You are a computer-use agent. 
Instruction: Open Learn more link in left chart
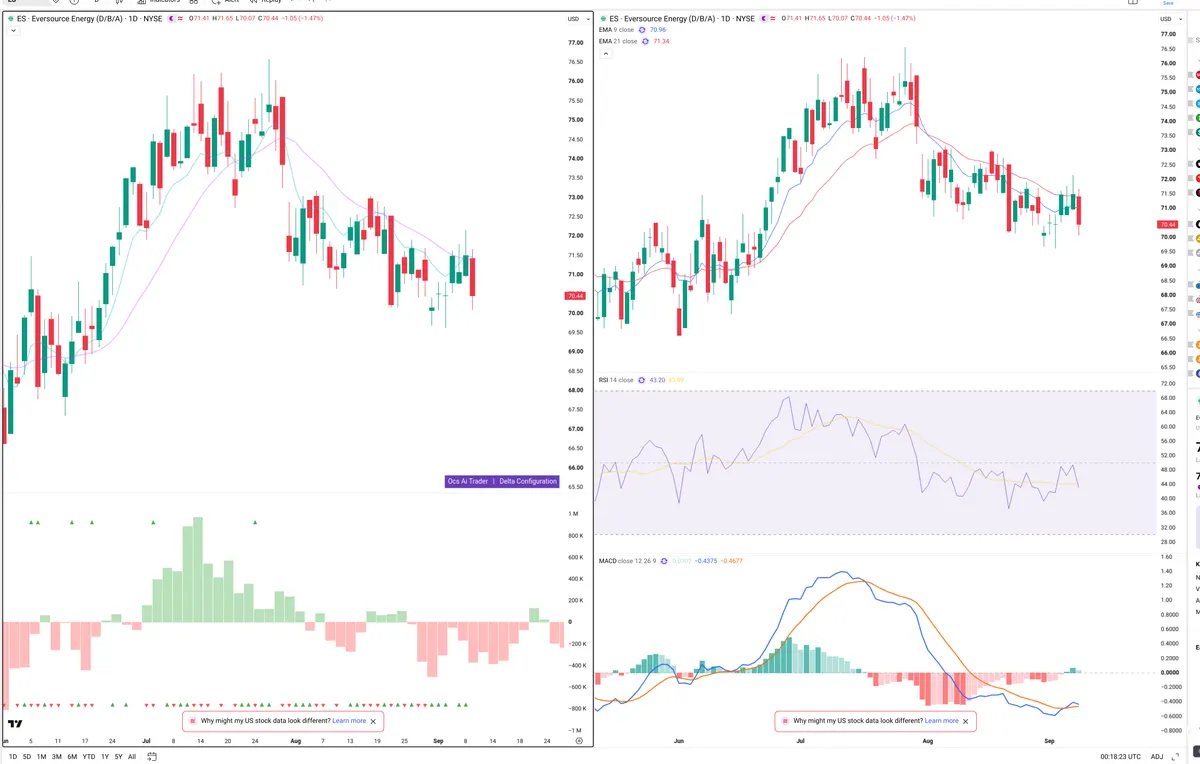[349, 721]
